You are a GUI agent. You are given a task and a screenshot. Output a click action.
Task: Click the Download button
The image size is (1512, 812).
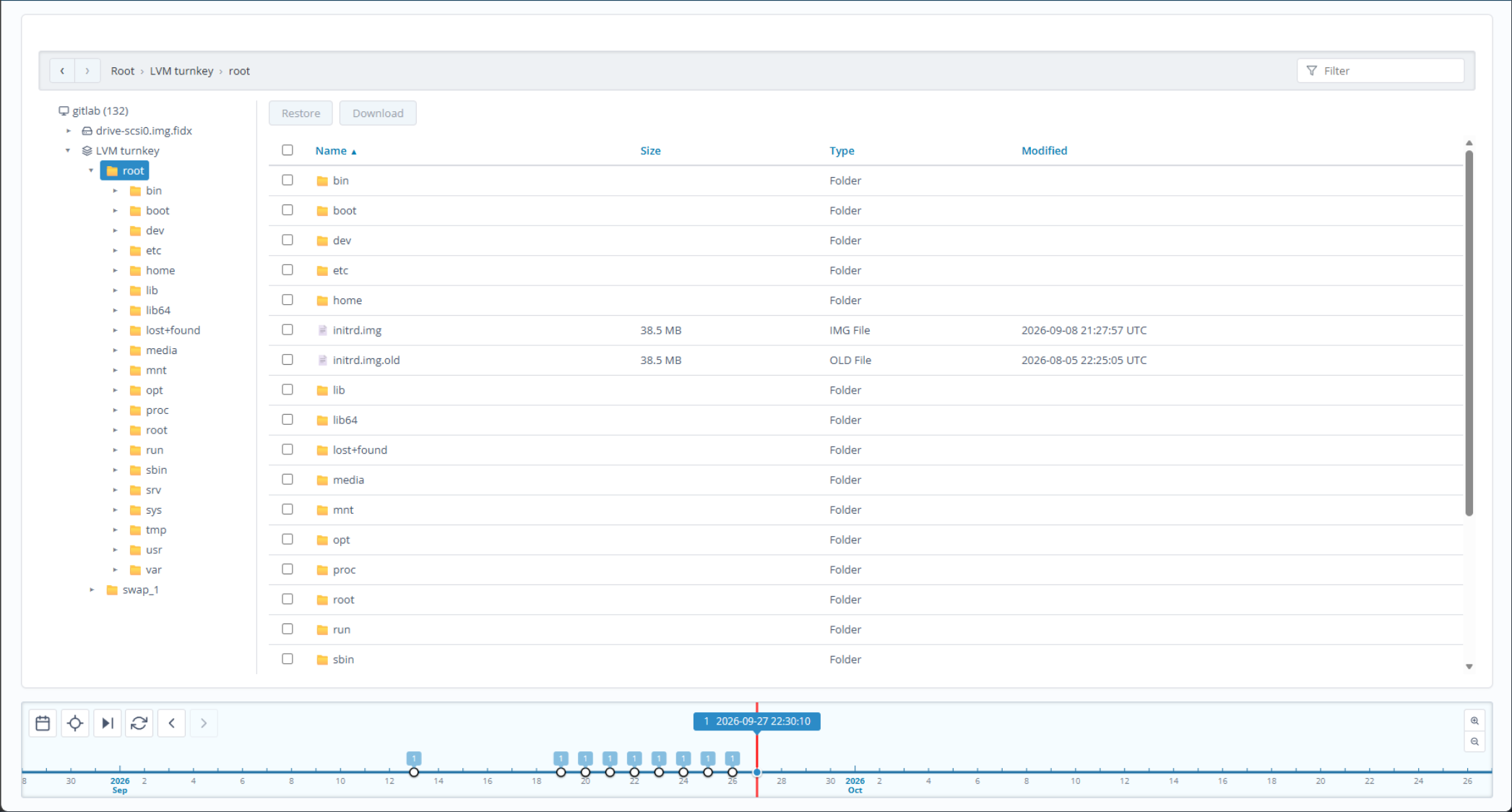tap(378, 113)
